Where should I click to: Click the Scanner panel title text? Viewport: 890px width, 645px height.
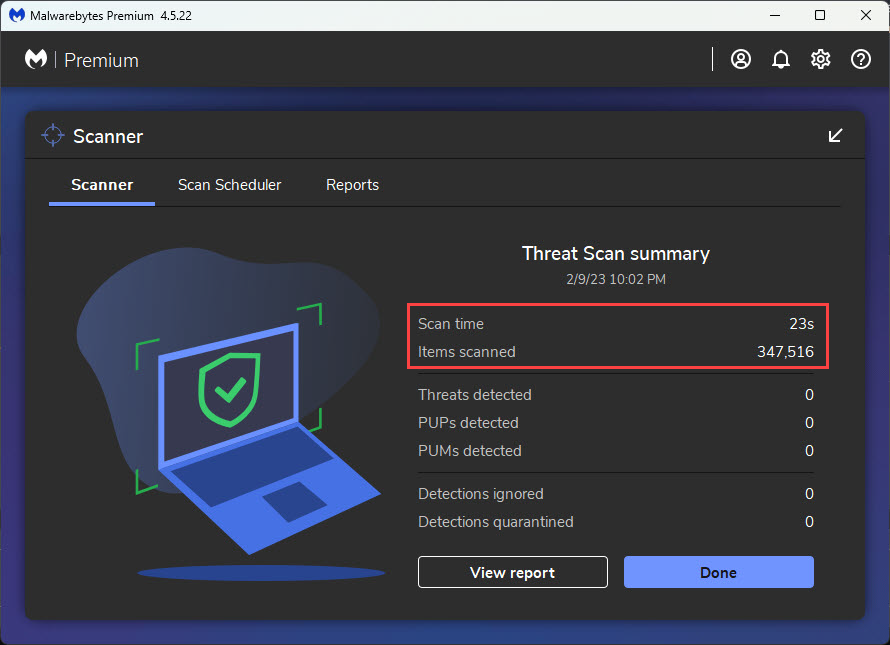coord(108,136)
